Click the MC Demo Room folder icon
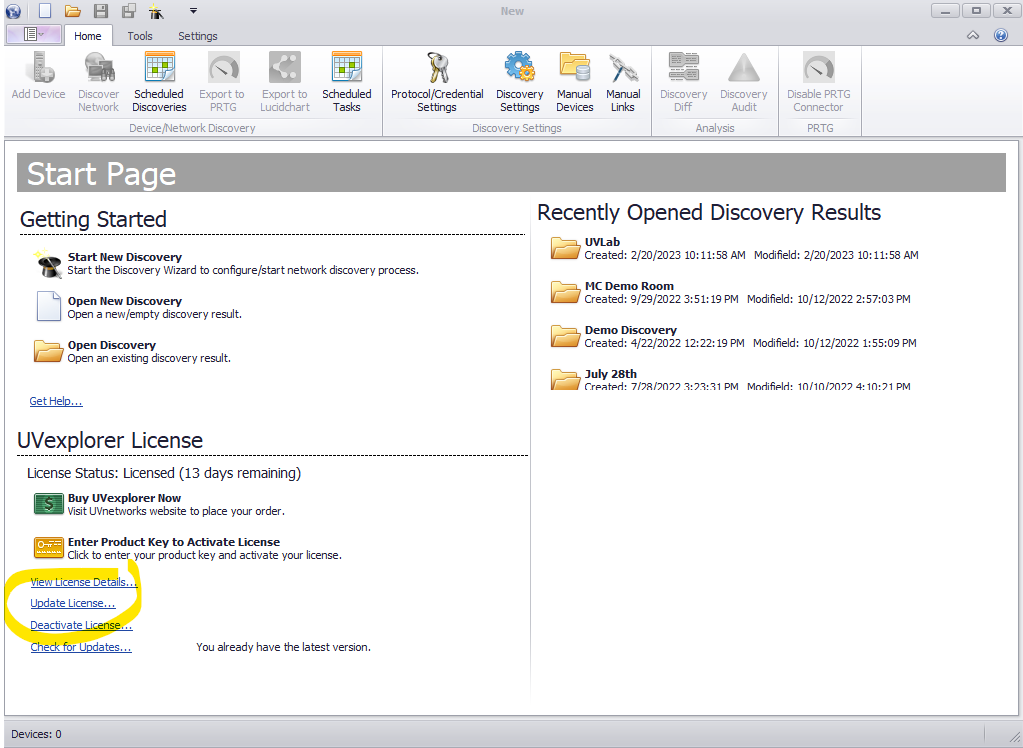The width and height of the screenshot is (1023, 748). pyautogui.click(x=565, y=292)
